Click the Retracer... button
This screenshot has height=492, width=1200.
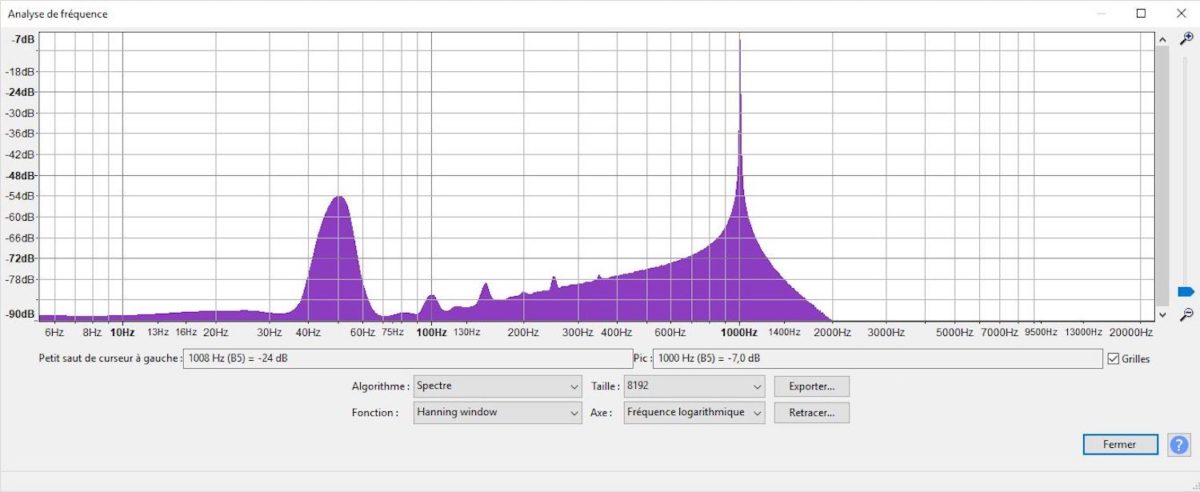tap(812, 412)
